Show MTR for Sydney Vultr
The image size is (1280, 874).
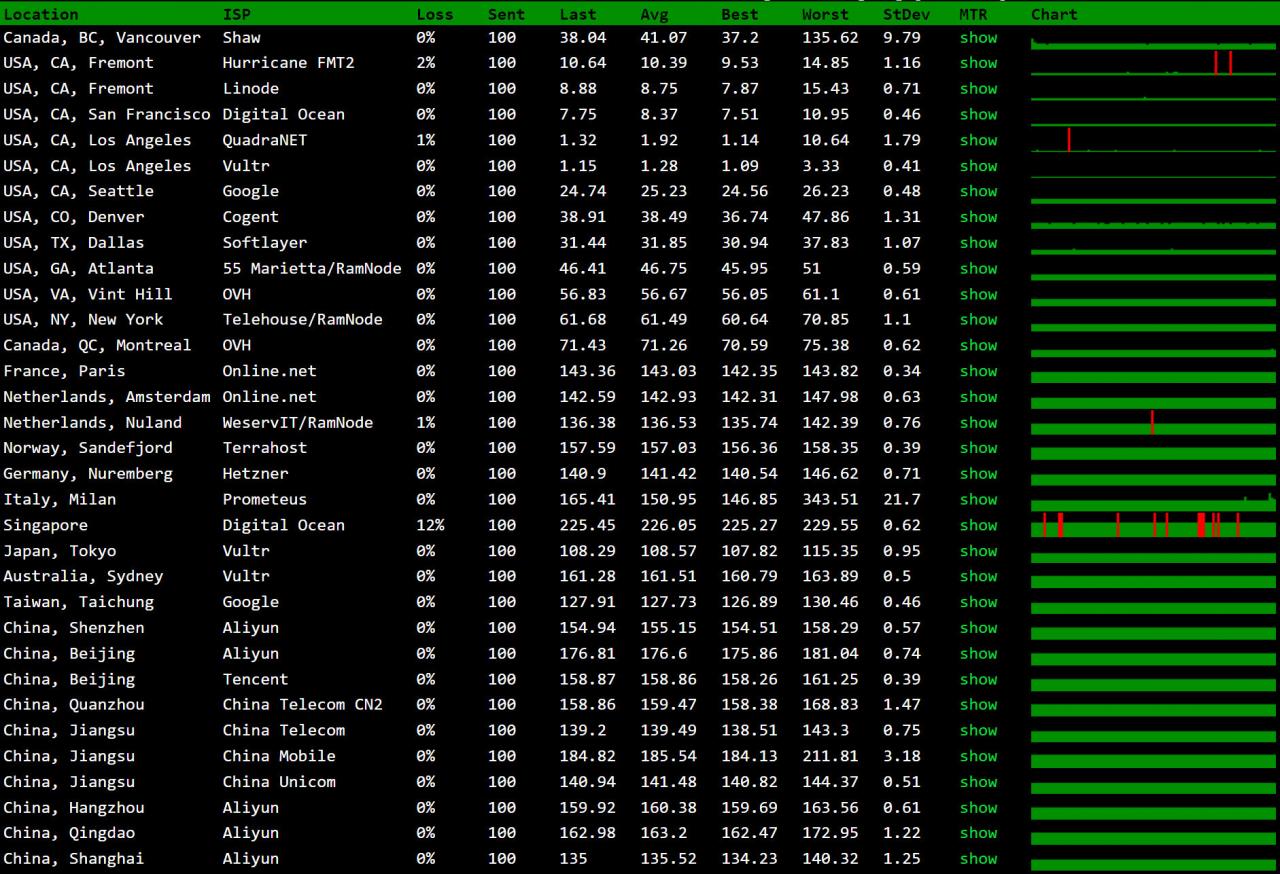coord(978,577)
